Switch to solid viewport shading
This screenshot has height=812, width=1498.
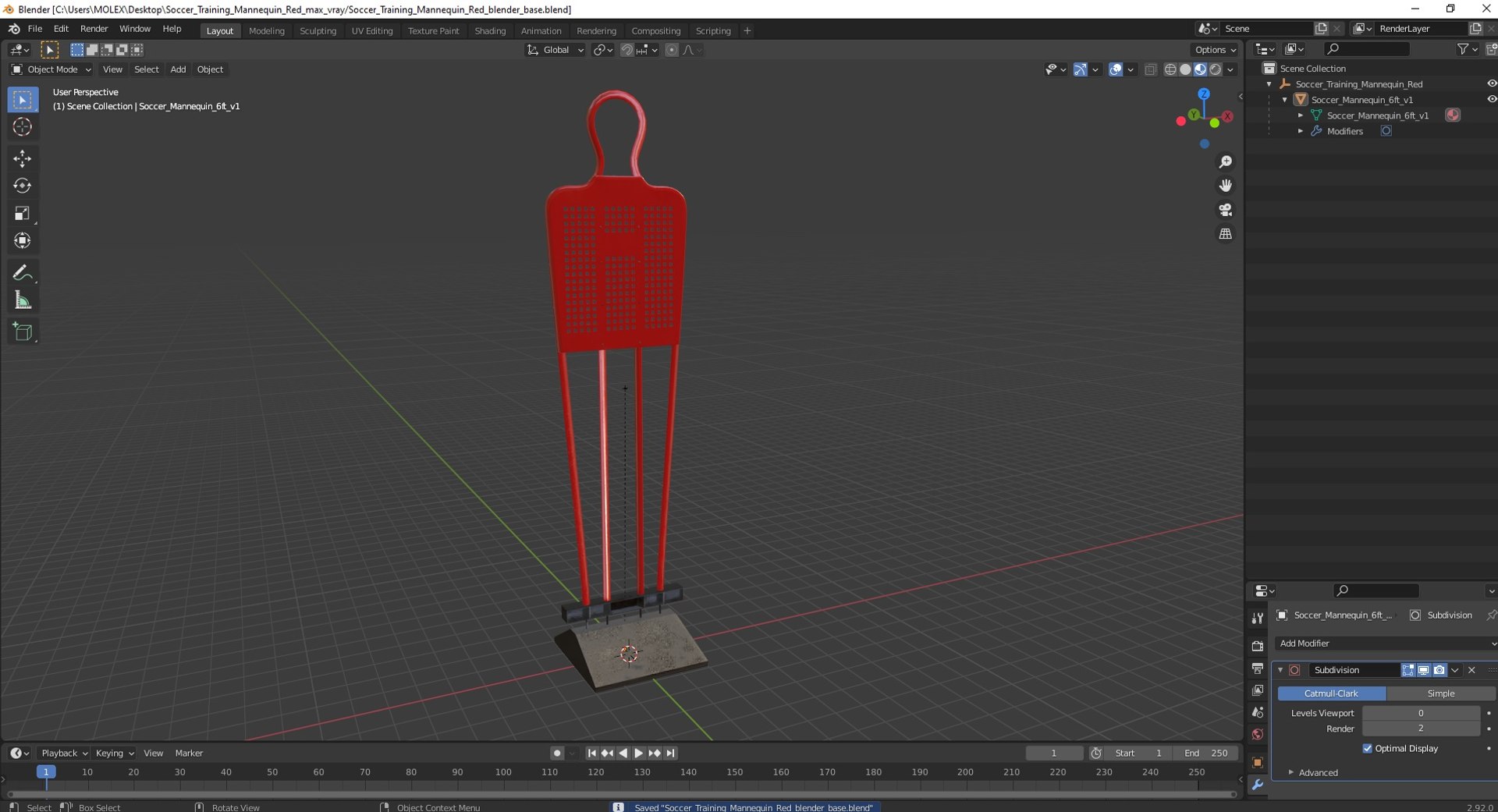(x=1185, y=69)
